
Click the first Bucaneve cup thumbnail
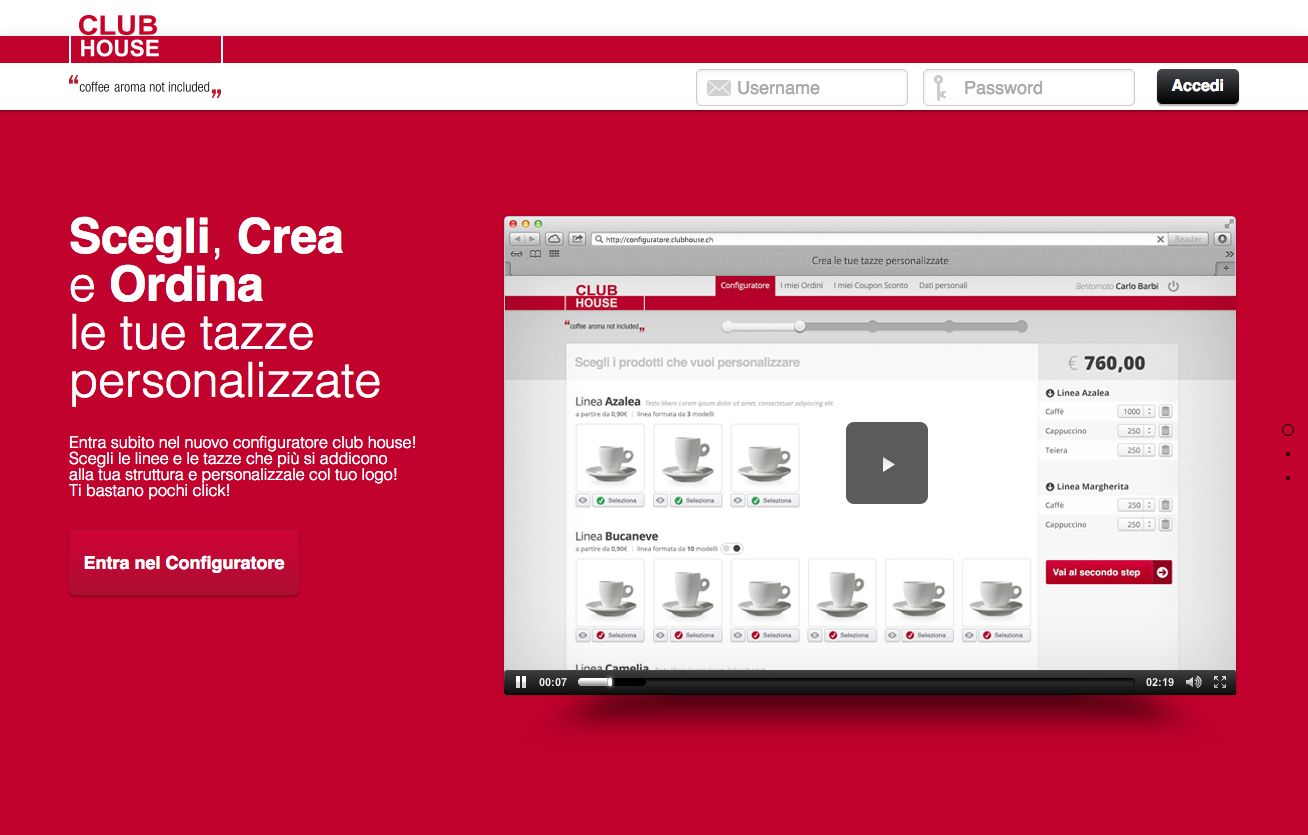tap(610, 592)
